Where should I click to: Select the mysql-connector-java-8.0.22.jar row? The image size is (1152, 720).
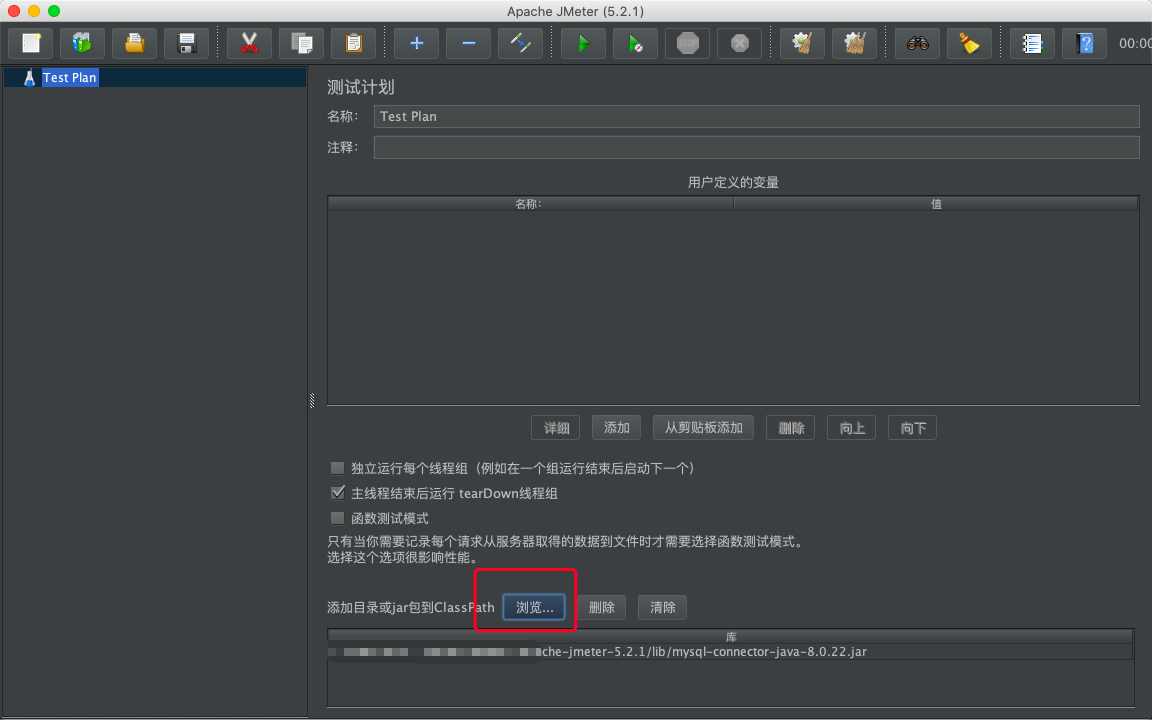[x=731, y=652]
